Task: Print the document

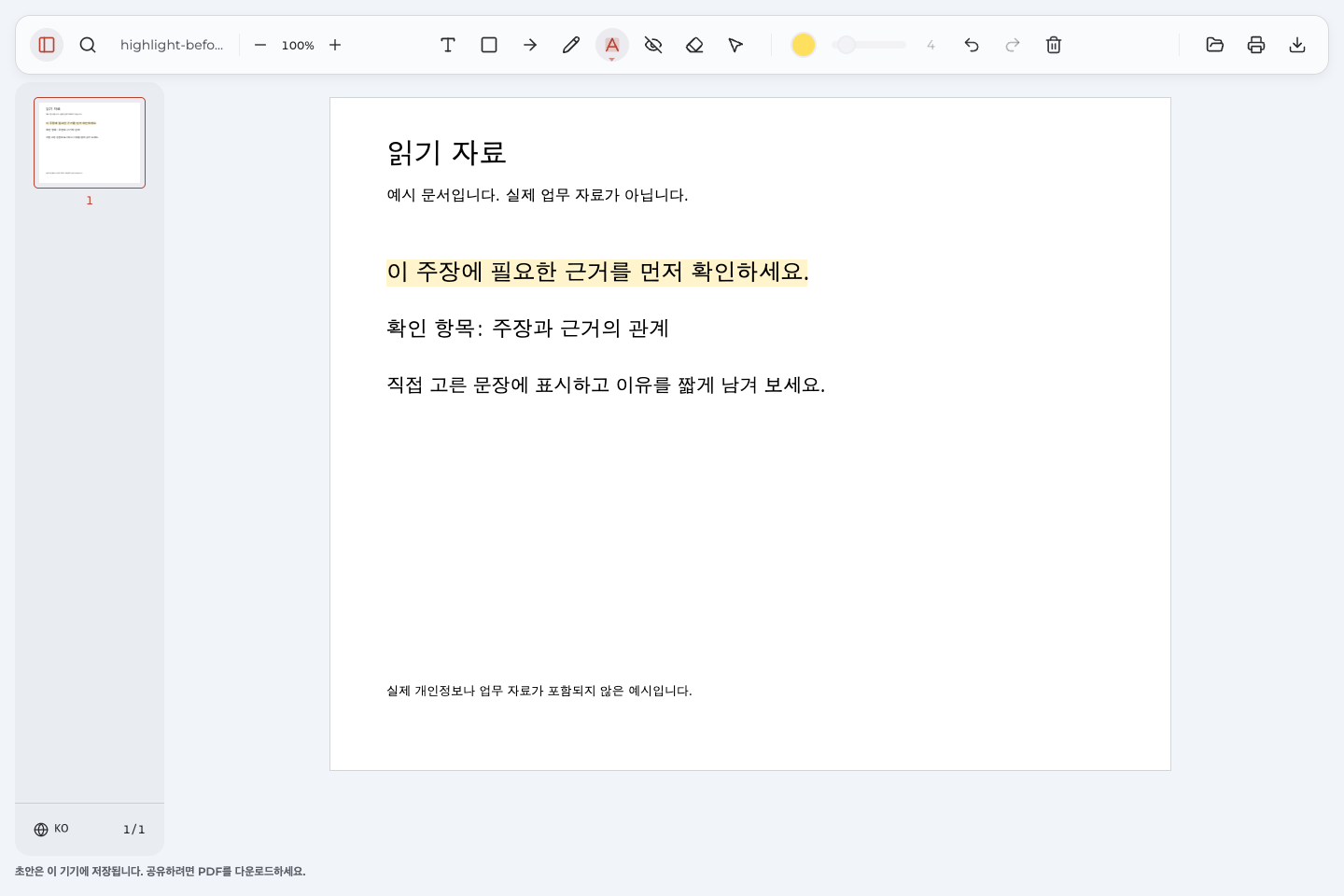Action: pyautogui.click(x=1256, y=45)
